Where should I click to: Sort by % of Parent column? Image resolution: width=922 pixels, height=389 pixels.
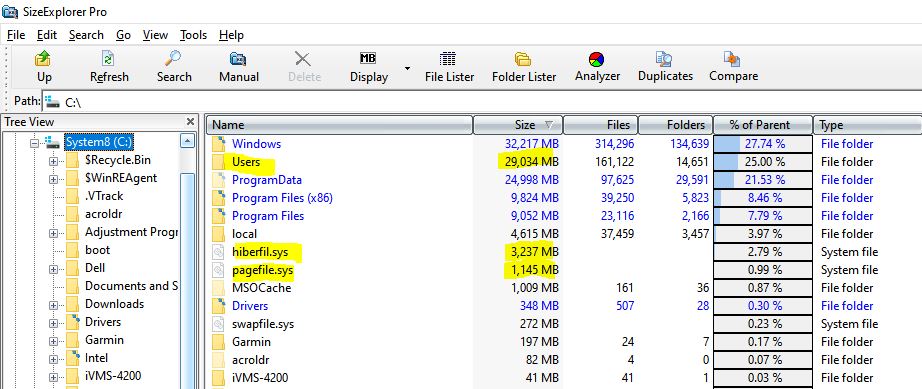[762, 125]
